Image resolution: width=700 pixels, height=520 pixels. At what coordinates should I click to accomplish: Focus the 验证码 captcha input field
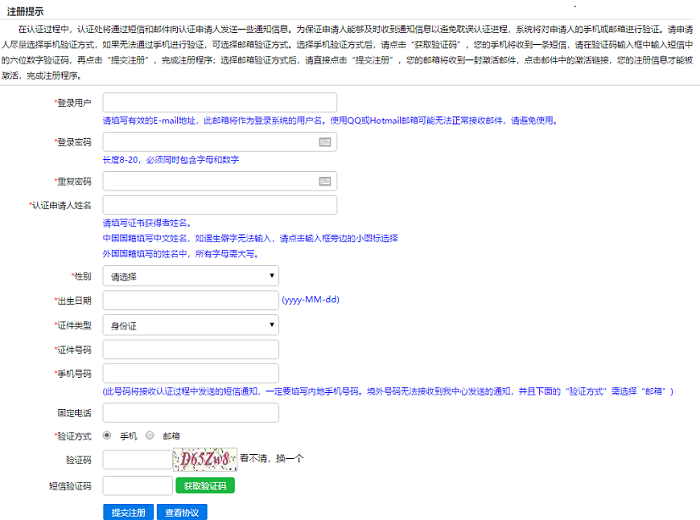138,460
